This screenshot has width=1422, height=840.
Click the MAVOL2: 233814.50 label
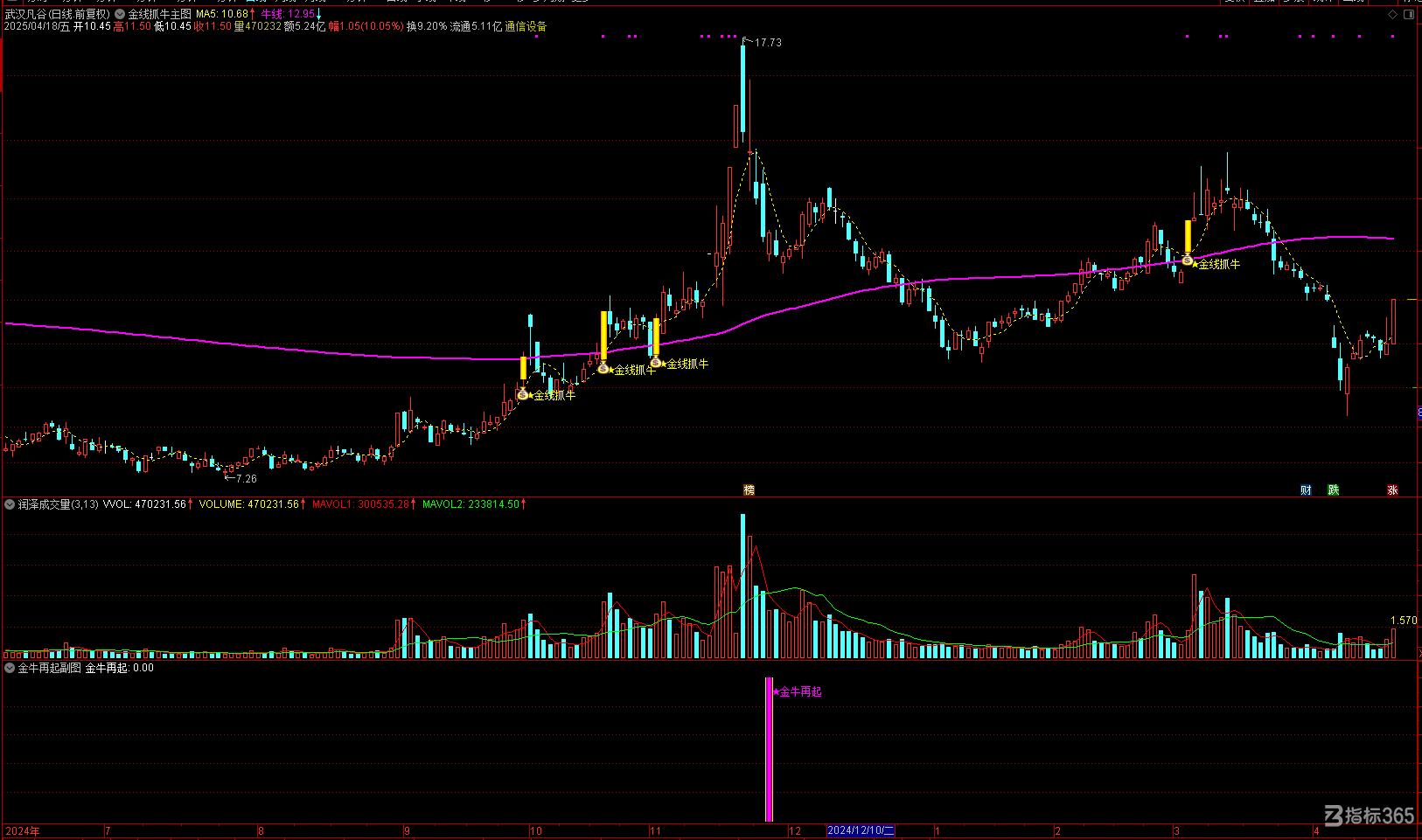click(471, 504)
